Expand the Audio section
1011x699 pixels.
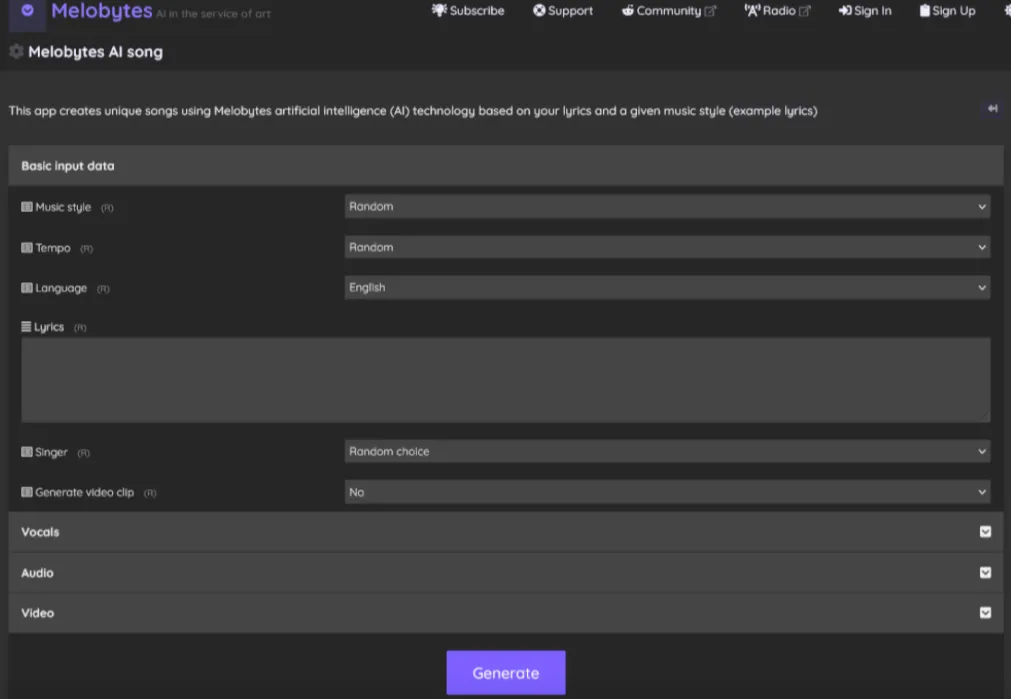coord(506,573)
